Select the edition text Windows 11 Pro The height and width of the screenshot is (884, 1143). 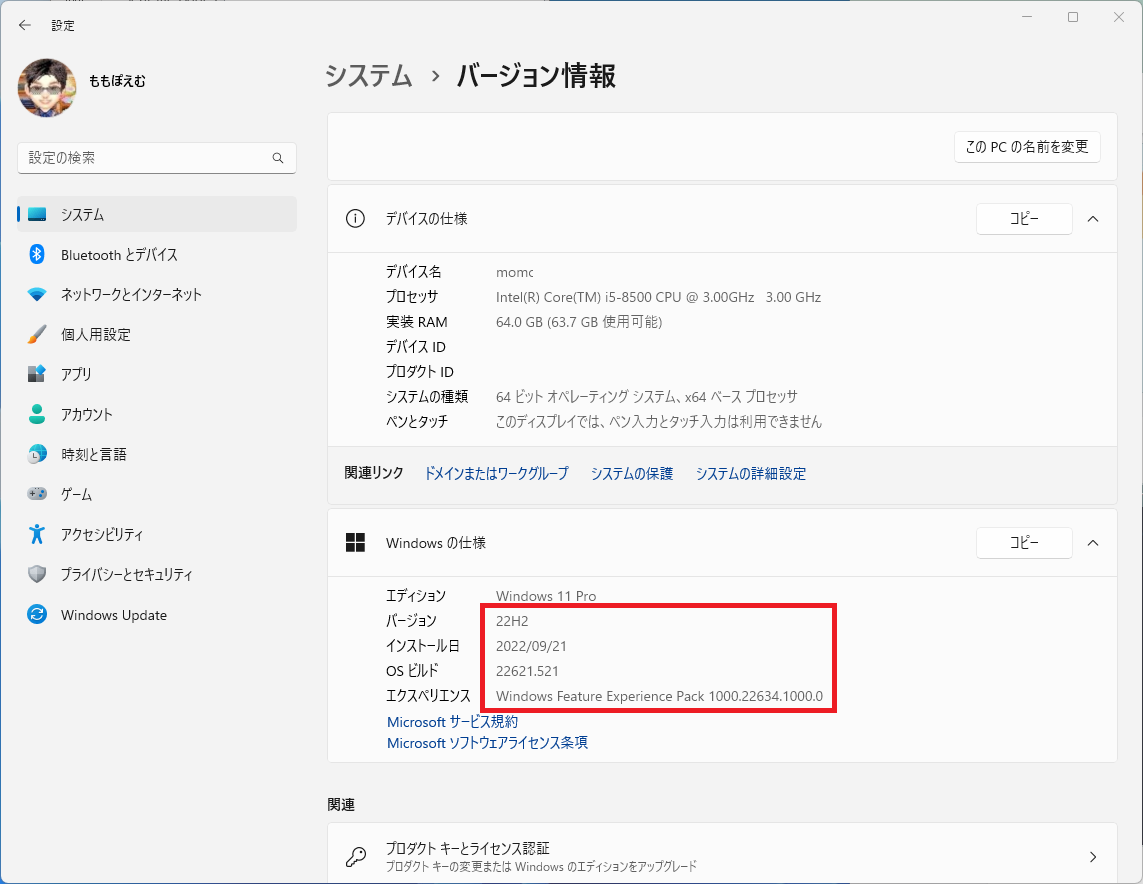546,596
